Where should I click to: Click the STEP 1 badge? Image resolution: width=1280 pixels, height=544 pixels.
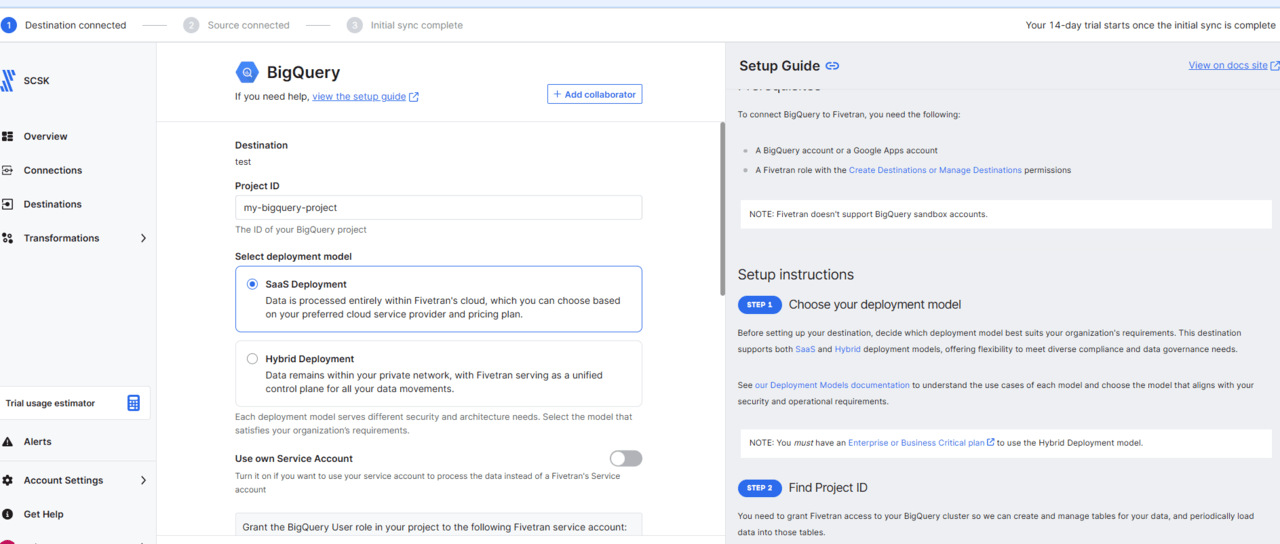point(759,304)
